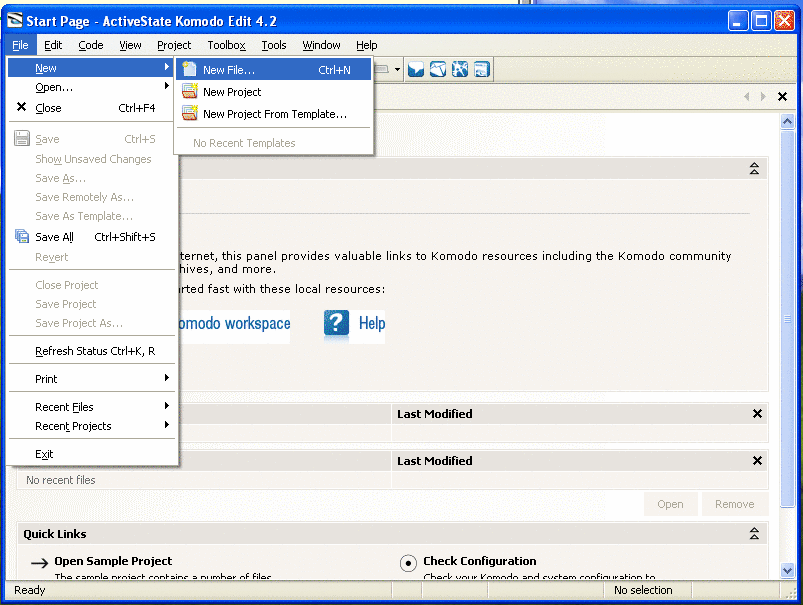Click the first blue pane icon in toolbar
803x605 pixels.
click(416, 70)
